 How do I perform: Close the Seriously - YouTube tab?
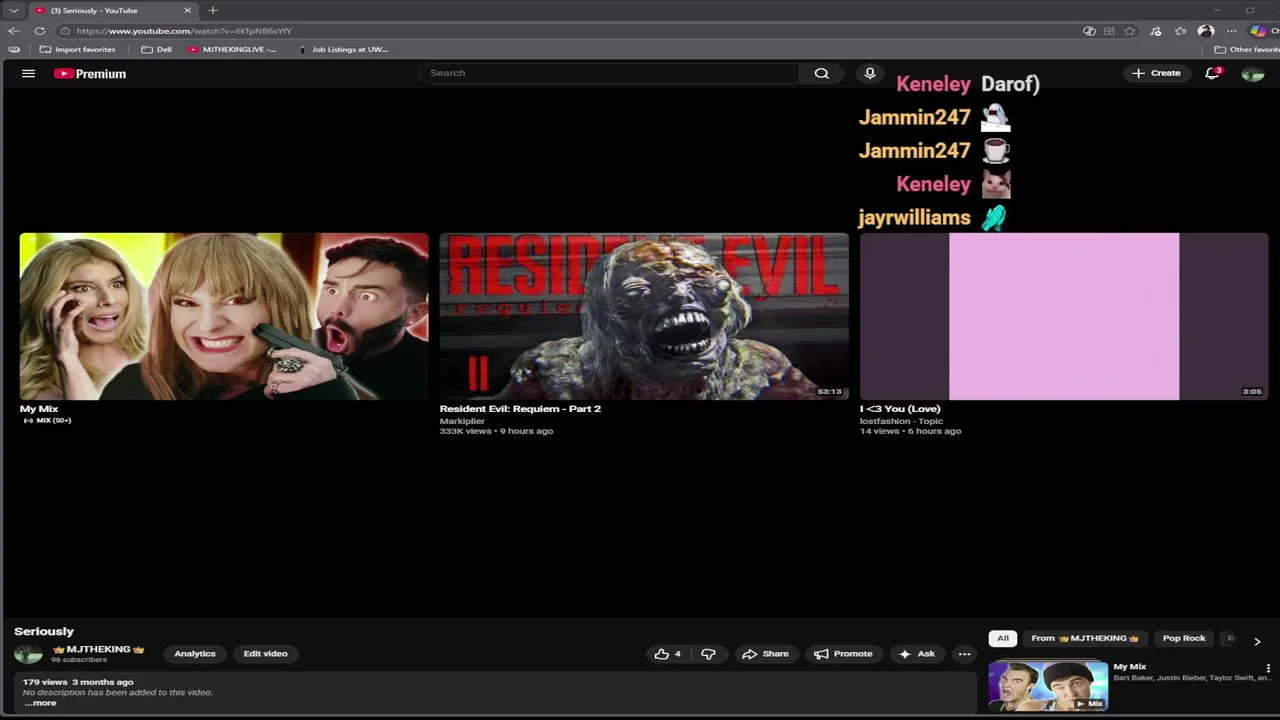tap(187, 10)
